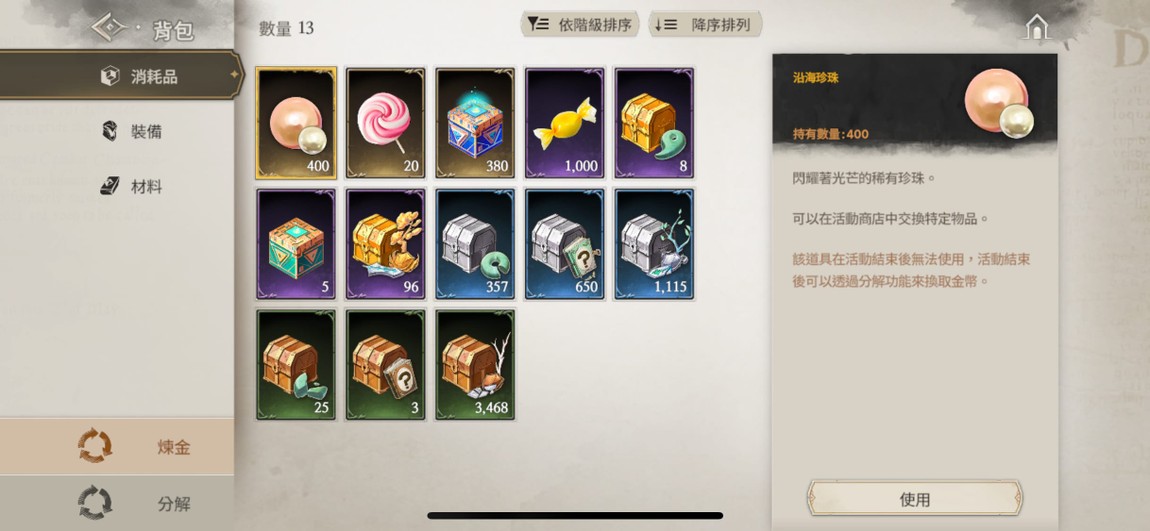Screen dimensions: 1150x531
Task: Select the 沿海珍珠 pearl item with 400
Action: pyautogui.click(x=296, y=123)
